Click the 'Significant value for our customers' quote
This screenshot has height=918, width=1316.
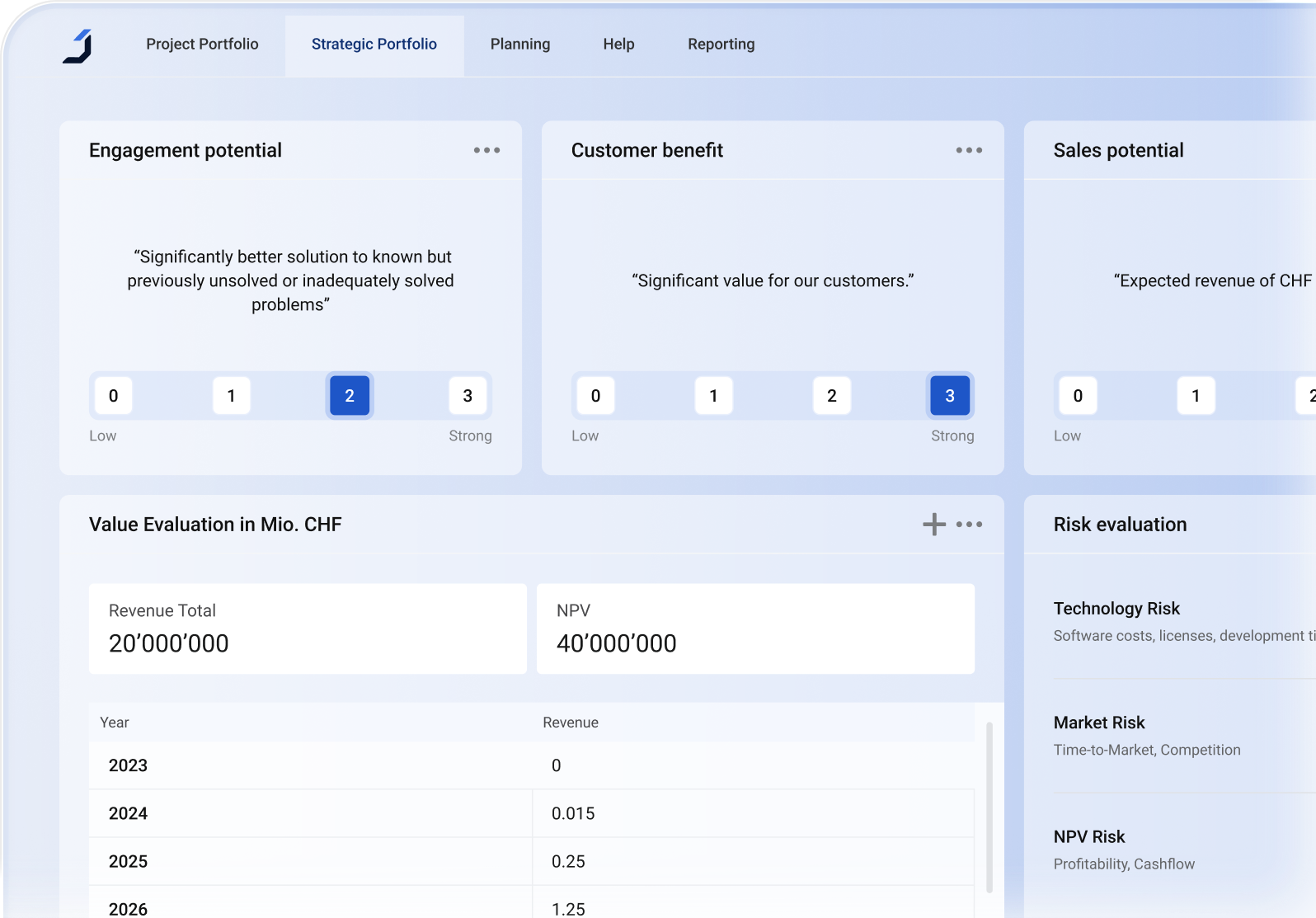point(773,280)
